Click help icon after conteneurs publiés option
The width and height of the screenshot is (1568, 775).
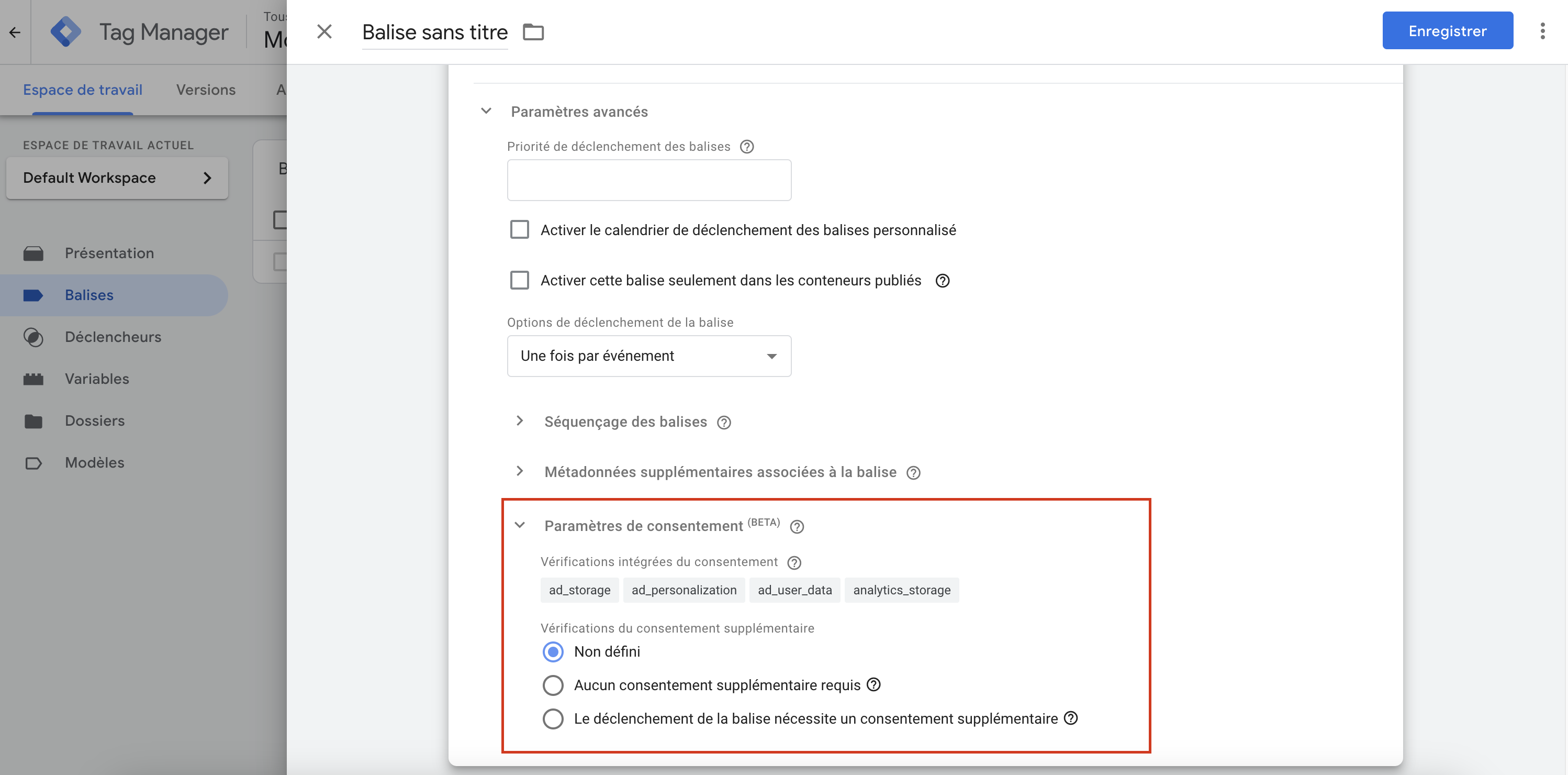(x=942, y=281)
